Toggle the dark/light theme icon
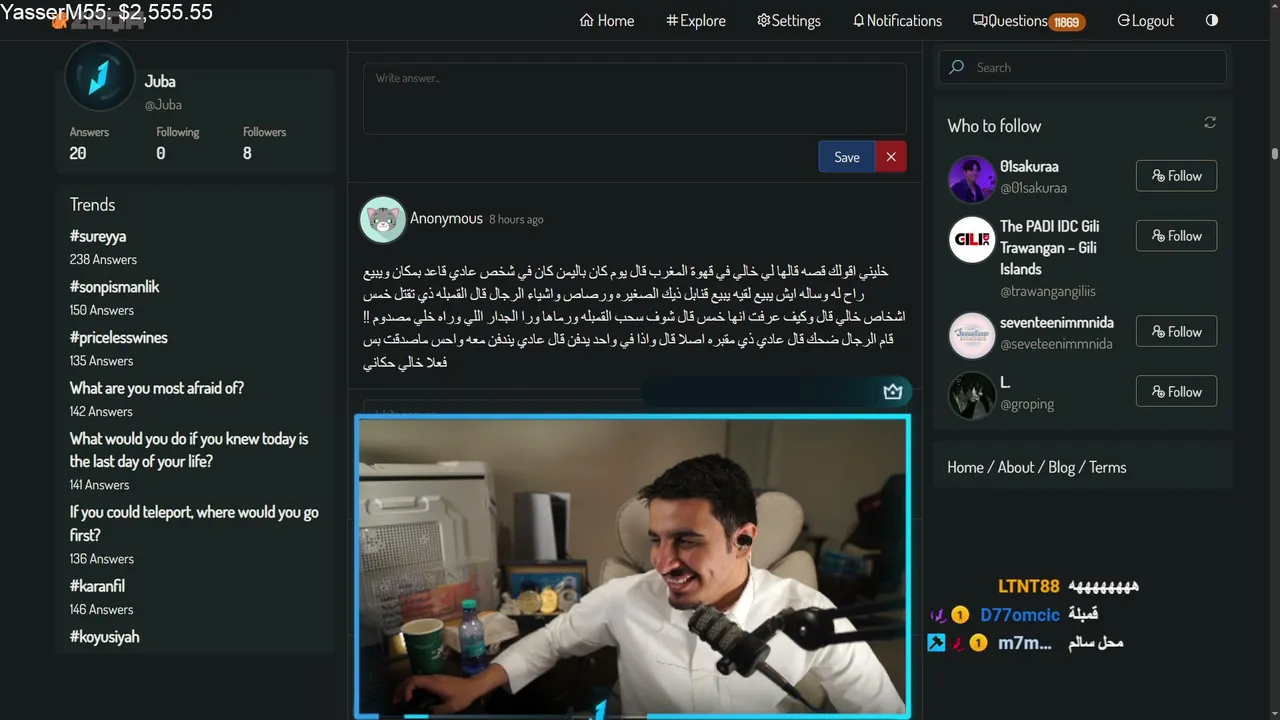 pos(1212,20)
